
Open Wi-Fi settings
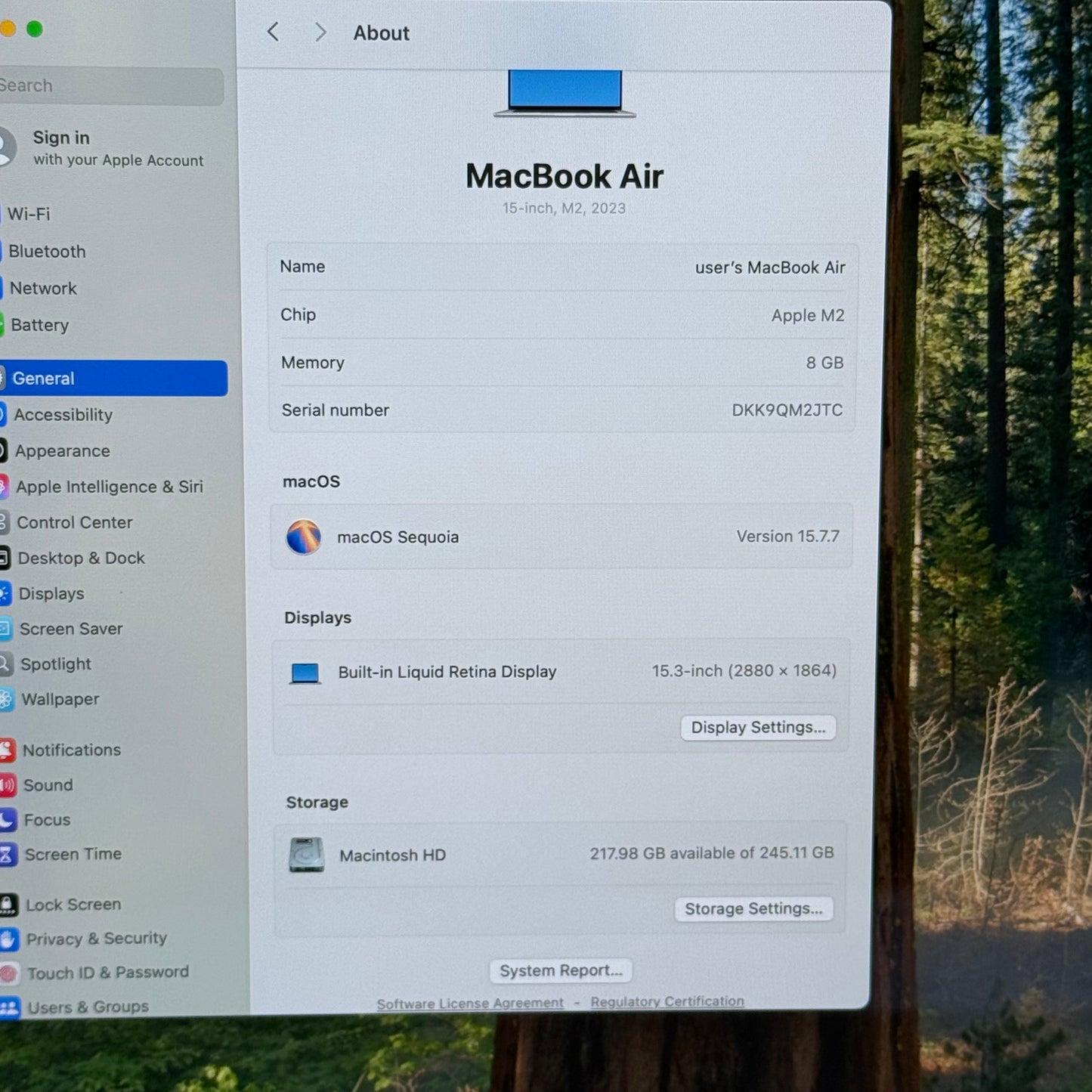(29, 214)
